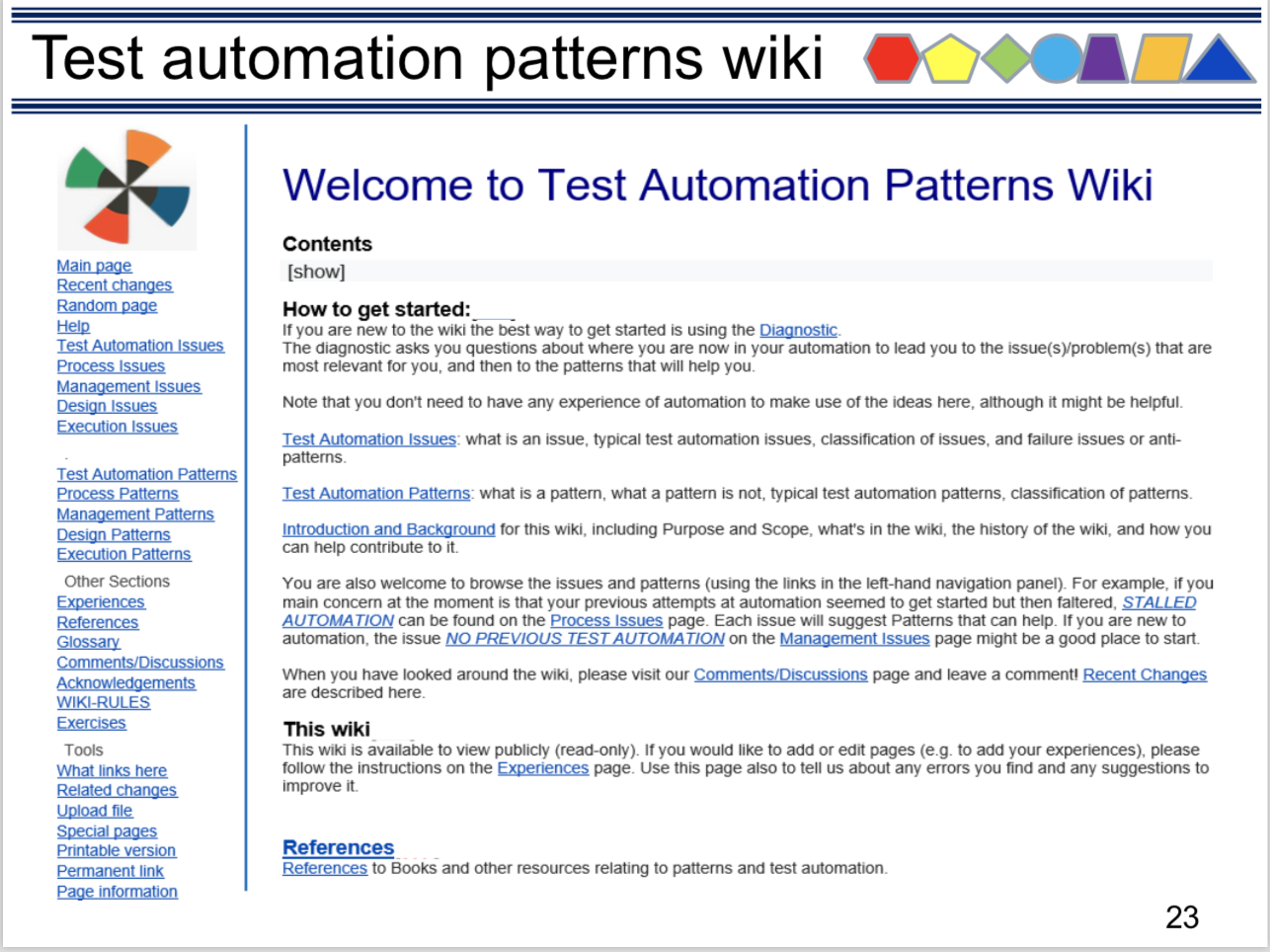
Task: Open Acknowledgements link
Action: pyautogui.click(x=125, y=683)
